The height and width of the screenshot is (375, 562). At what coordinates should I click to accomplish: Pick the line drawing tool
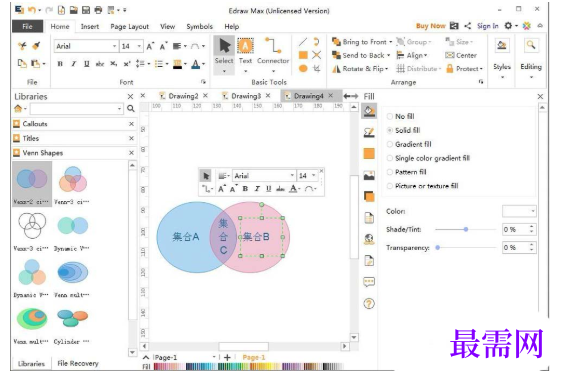click(x=303, y=42)
